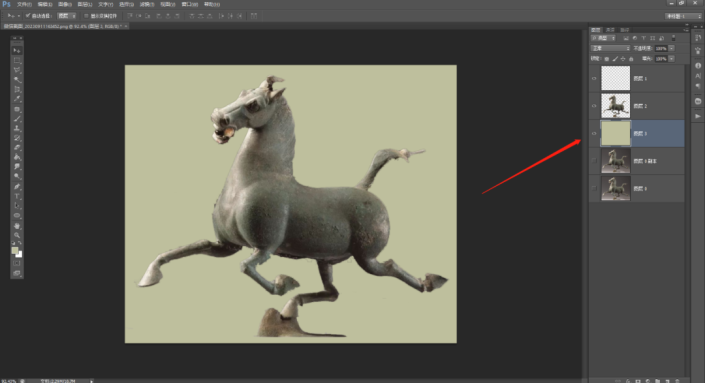This screenshot has width=705, height=383.
Task: Switch to the 路径 paths tab
Action: 625,30
